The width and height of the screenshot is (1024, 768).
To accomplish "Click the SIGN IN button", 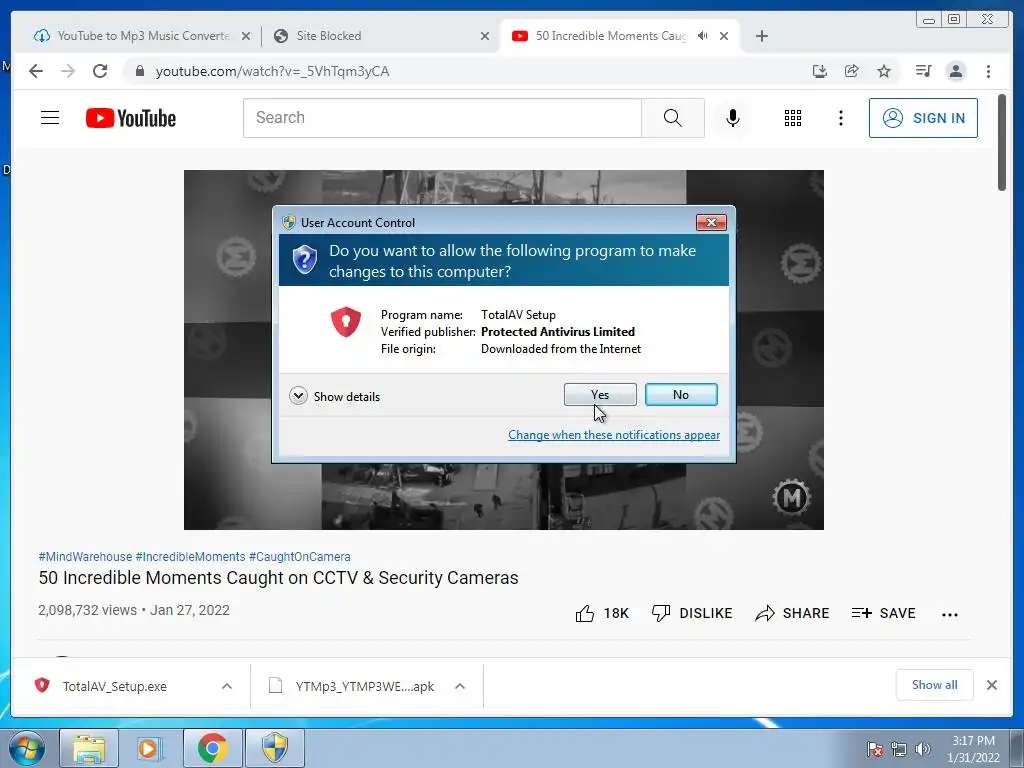I will (x=923, y=118).
